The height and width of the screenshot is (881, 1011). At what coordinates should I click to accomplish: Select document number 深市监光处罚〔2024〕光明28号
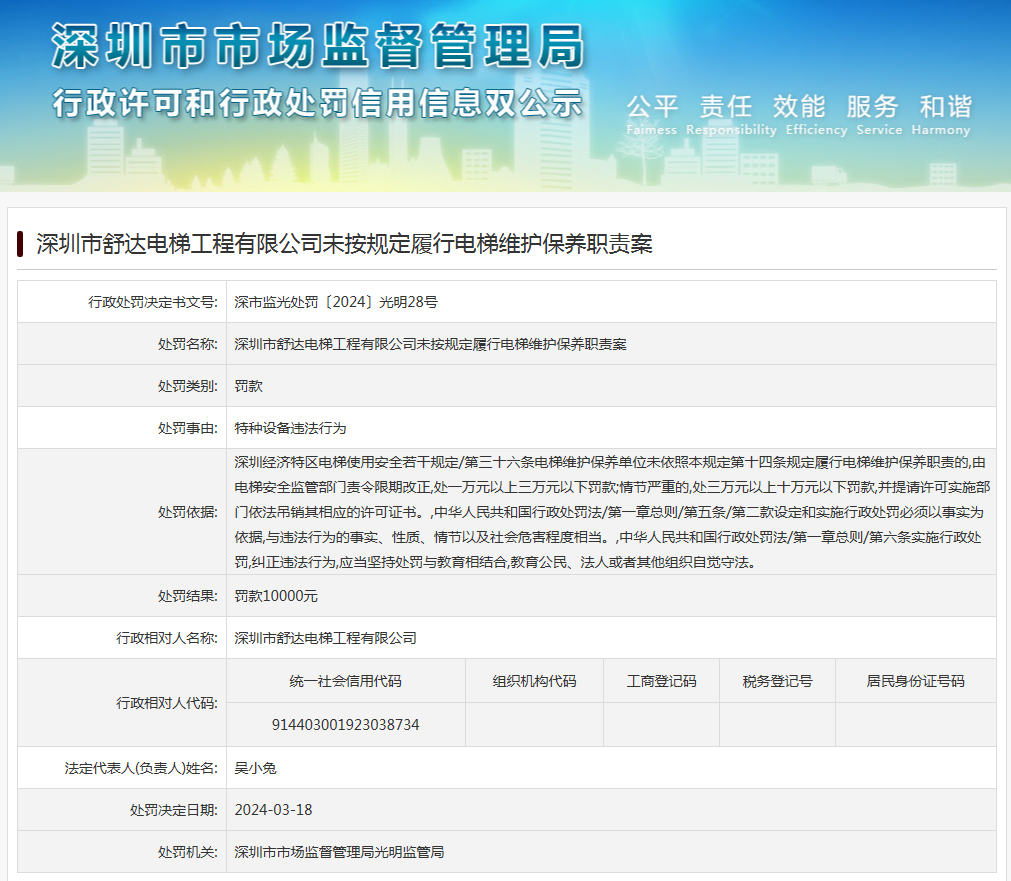[336, 302]
